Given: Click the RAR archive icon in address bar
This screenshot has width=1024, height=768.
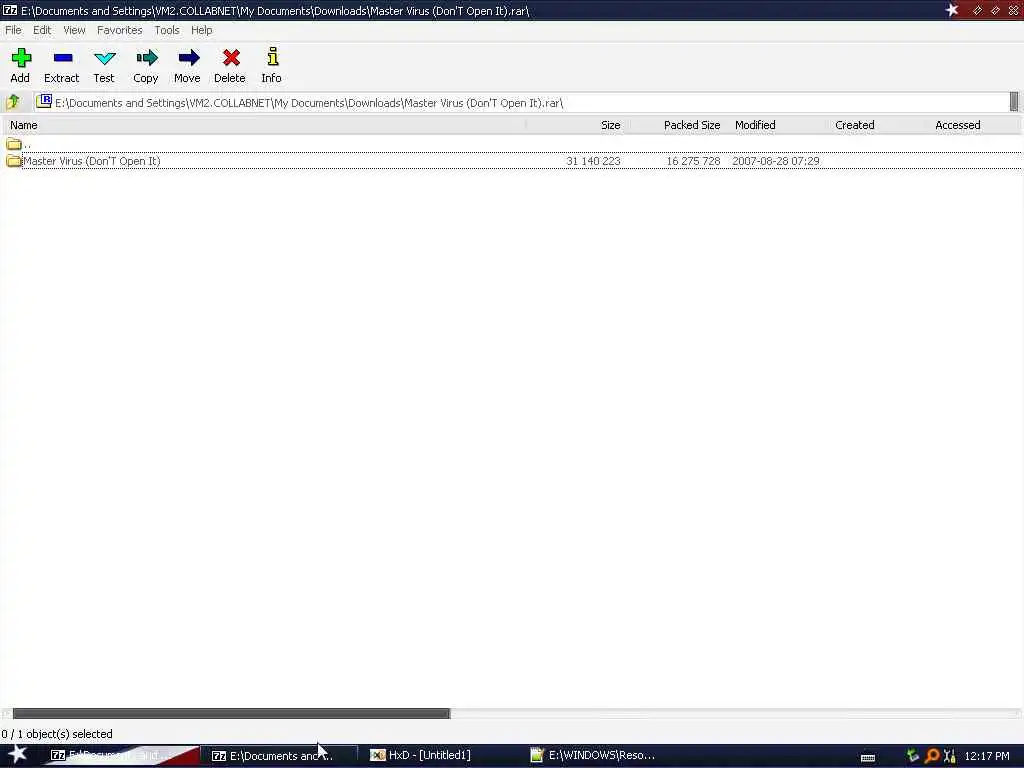Looking at the screenshot, I should 44,101.
